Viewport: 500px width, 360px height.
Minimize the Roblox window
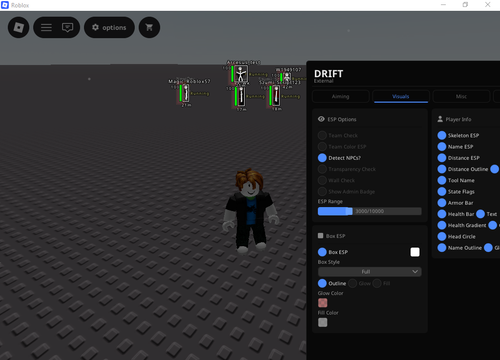click(443, 5)
